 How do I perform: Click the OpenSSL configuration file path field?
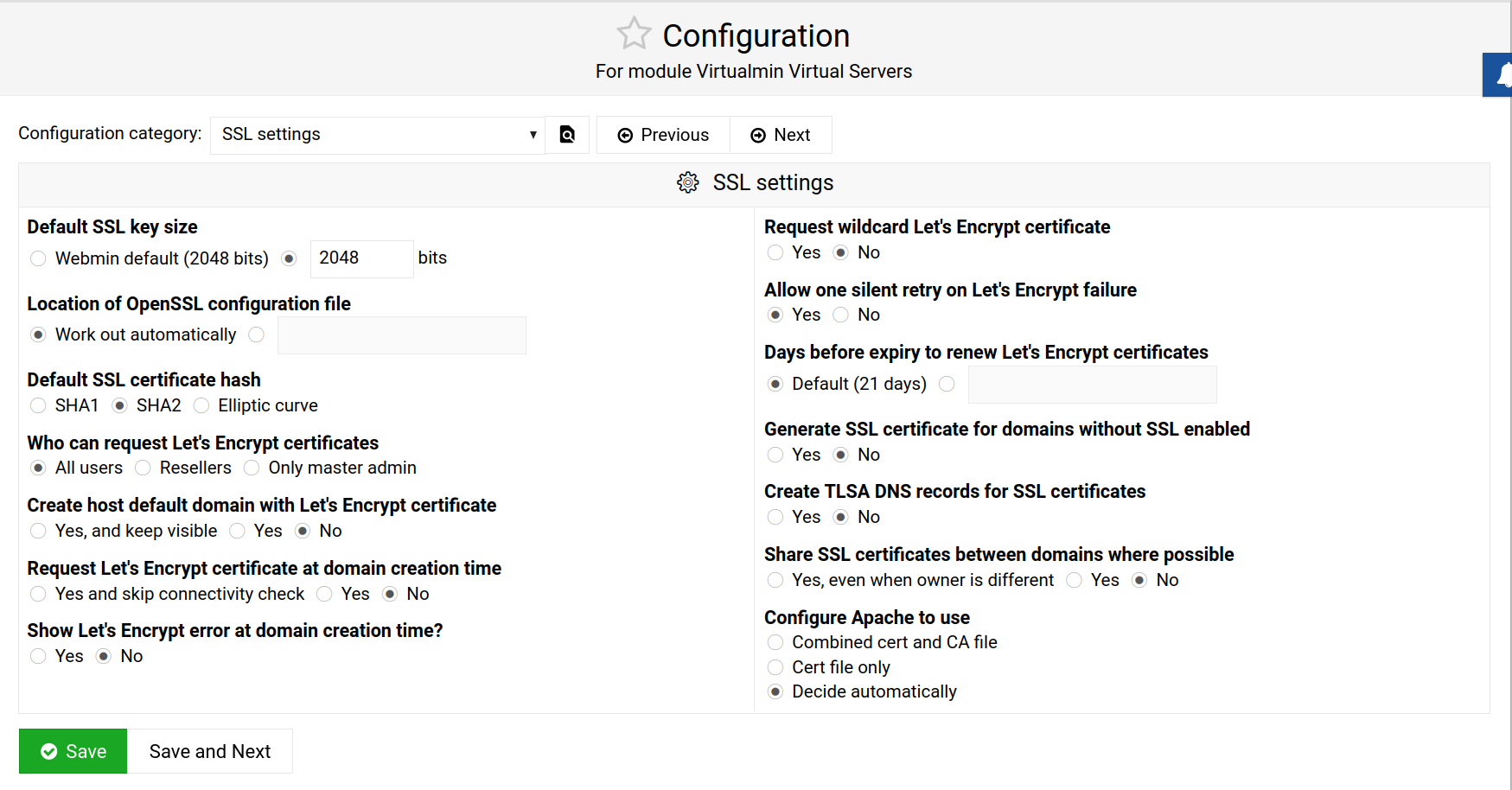pyautogui.click(x=401, y=335)
